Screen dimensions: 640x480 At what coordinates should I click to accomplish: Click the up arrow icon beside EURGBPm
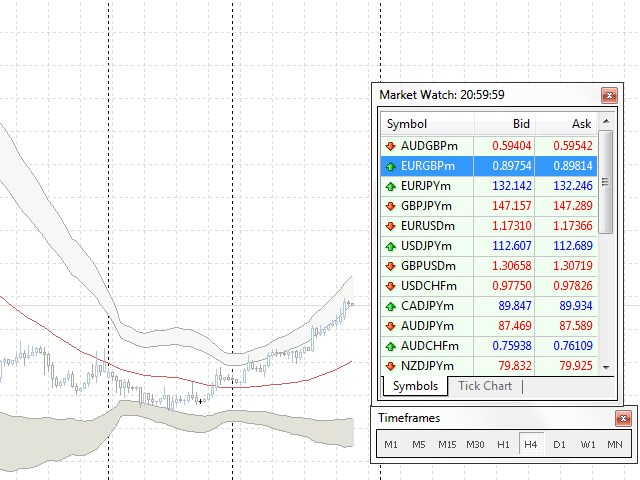(389, 166)
